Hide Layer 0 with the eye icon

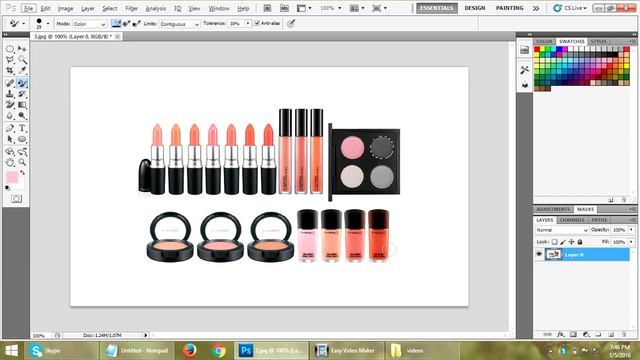click(x=539, y=254)
